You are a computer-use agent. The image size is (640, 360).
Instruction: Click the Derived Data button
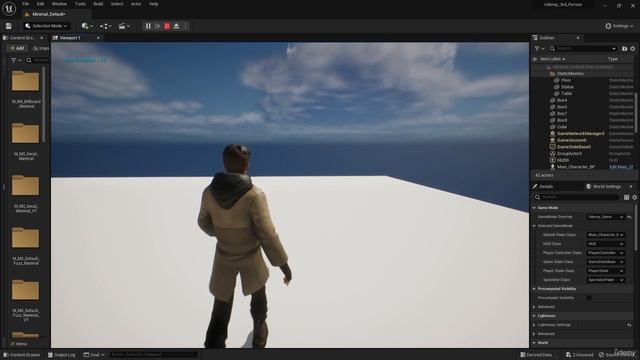[x=536, y=355]
